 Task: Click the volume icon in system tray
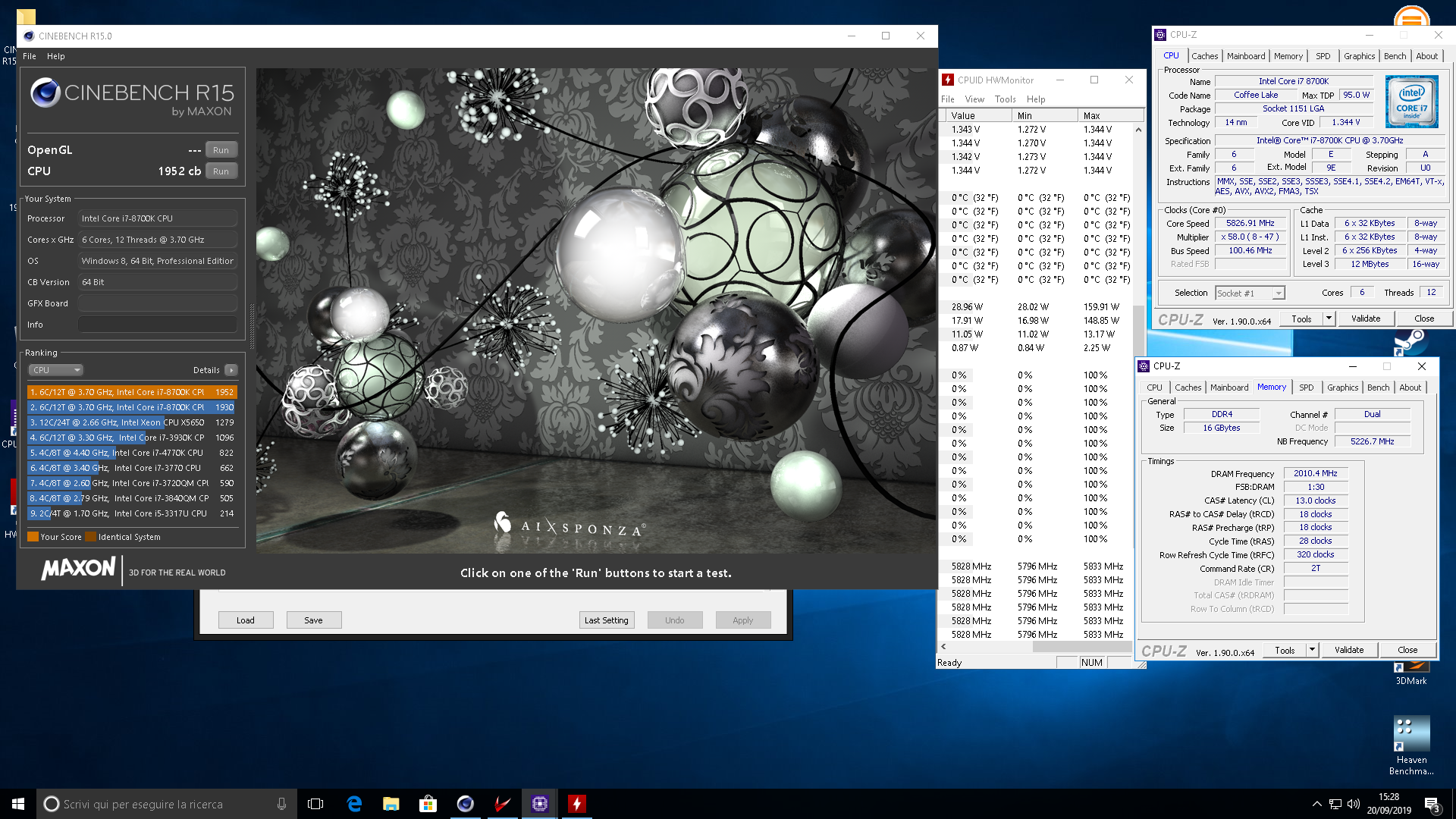pos(1354,804)
